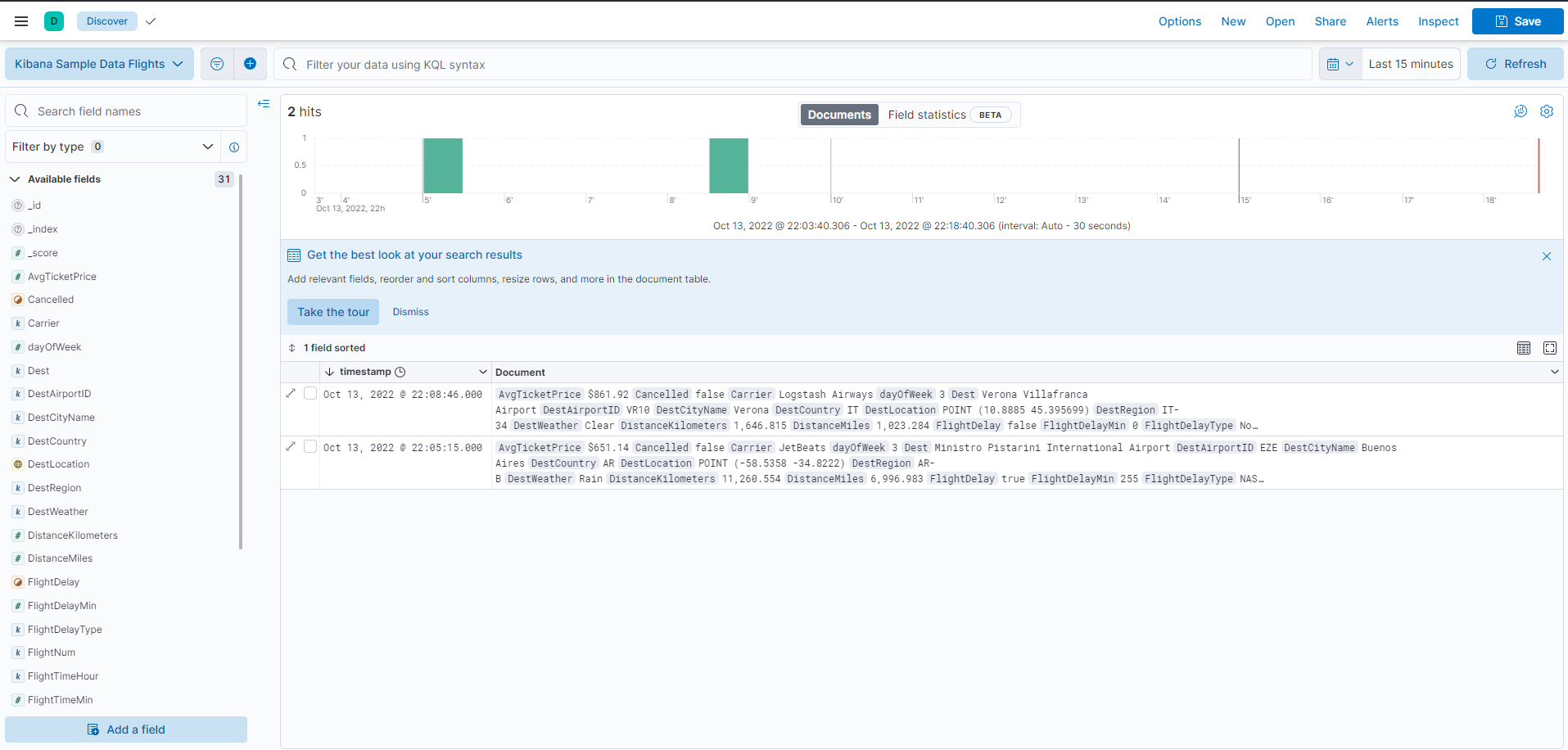Click the green D space avatar
The image size is (1568, 750).
54,21
